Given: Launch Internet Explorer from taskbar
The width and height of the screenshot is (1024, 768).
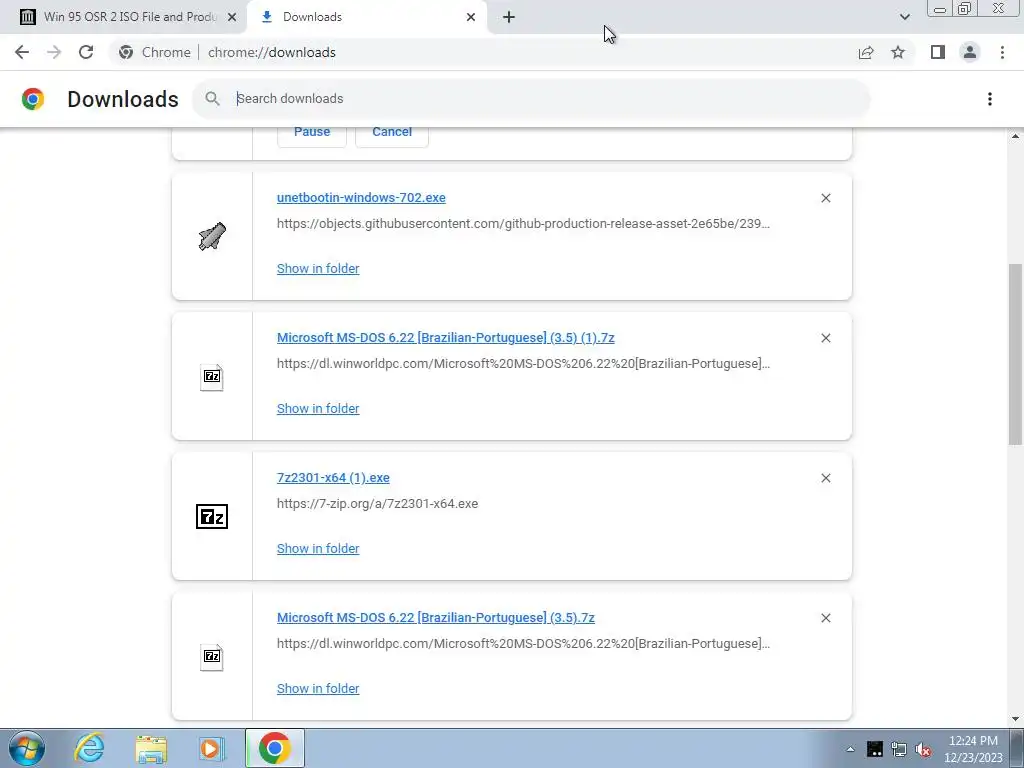Looking at the screenshot, I should tap(89, 748).
